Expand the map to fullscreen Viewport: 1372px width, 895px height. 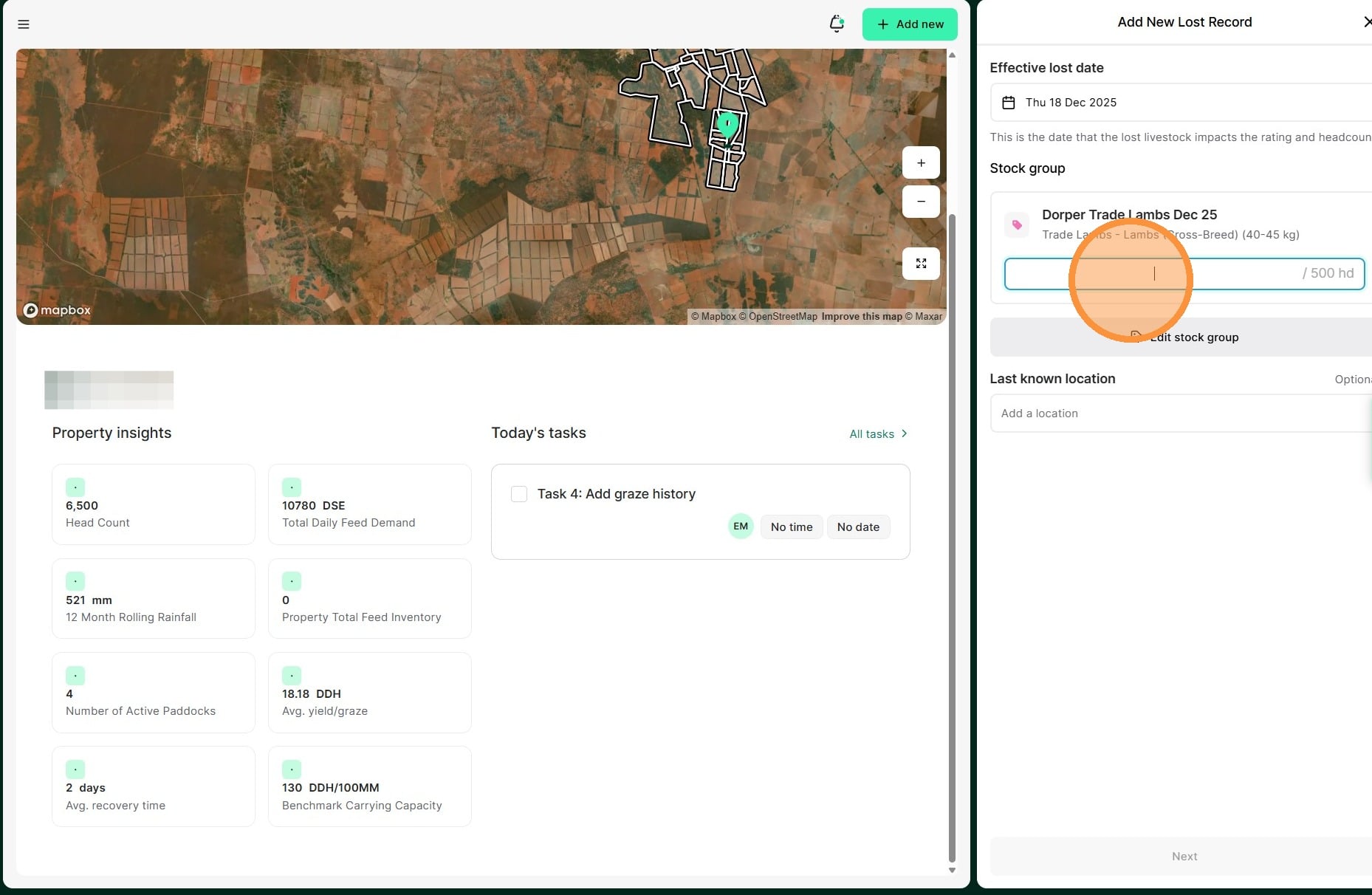(x=921, y=264)
